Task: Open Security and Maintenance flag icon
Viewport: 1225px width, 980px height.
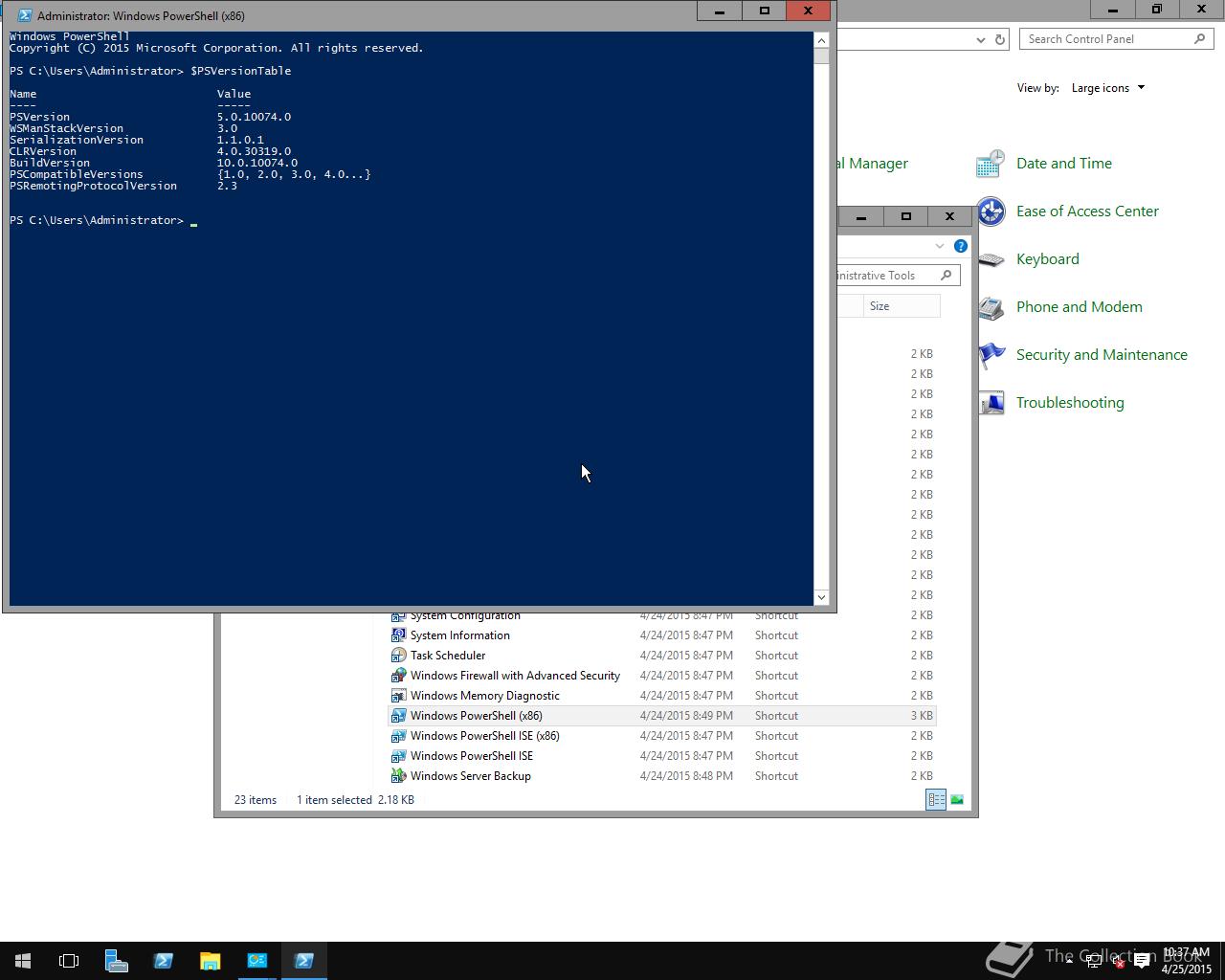Action: [x=991, y=355]
